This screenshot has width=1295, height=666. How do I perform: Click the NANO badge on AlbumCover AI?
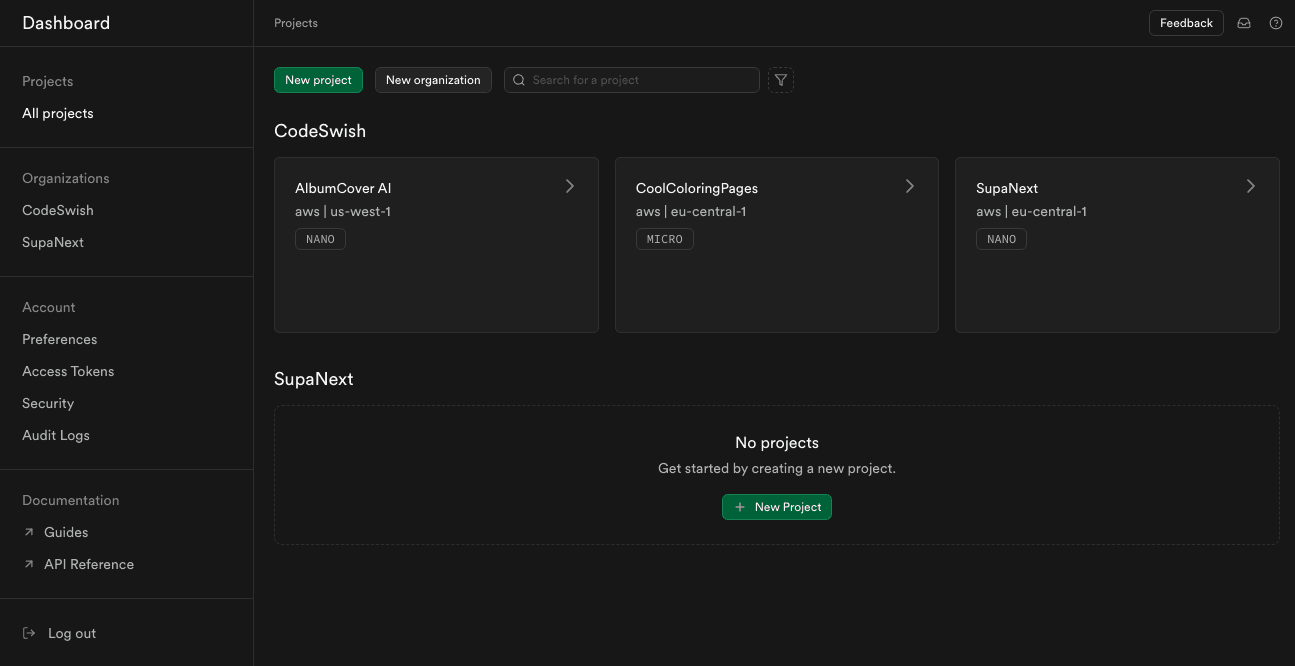320,239
